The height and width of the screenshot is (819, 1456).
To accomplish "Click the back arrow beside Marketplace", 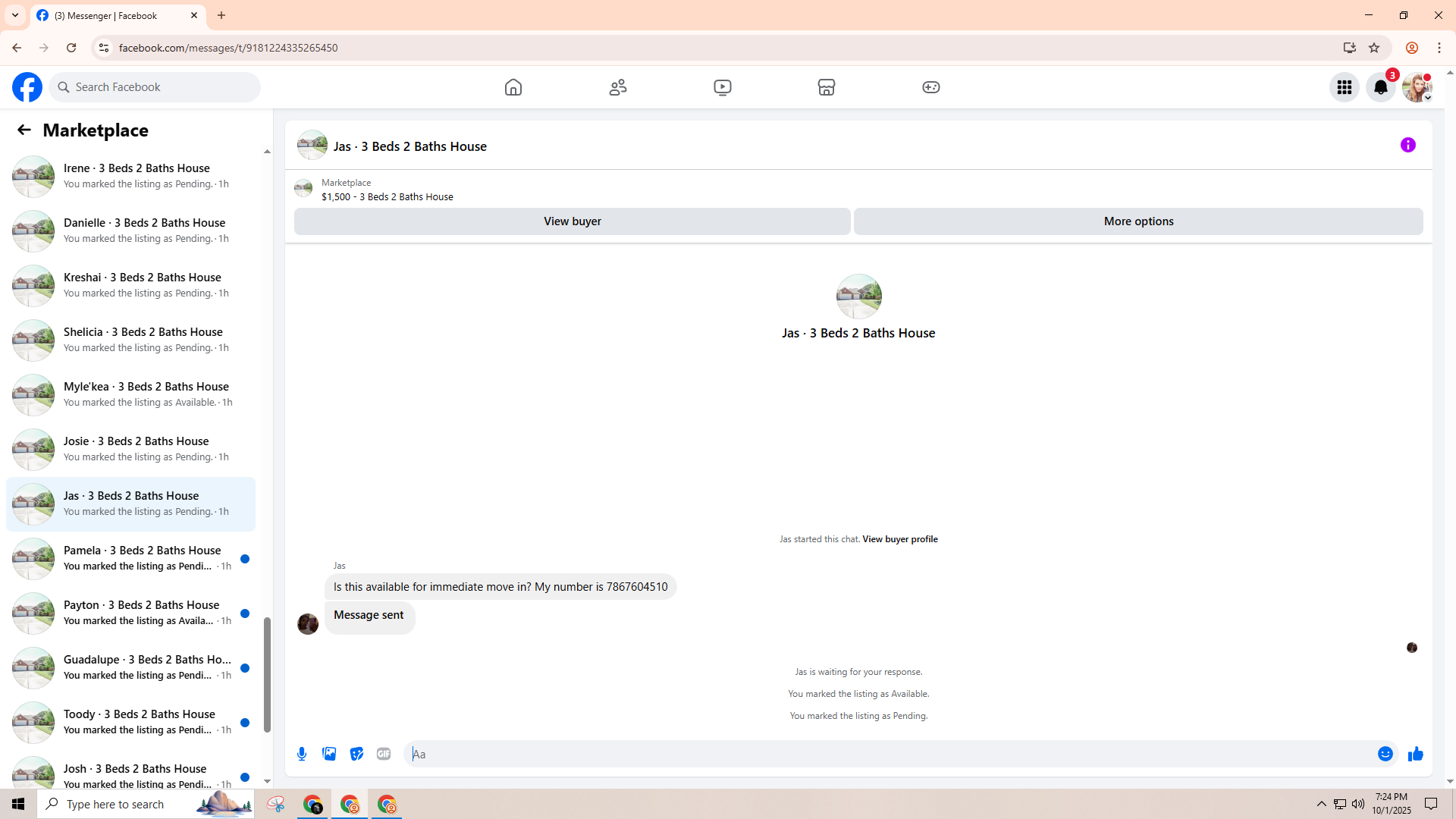I will [x=24, y=130].
